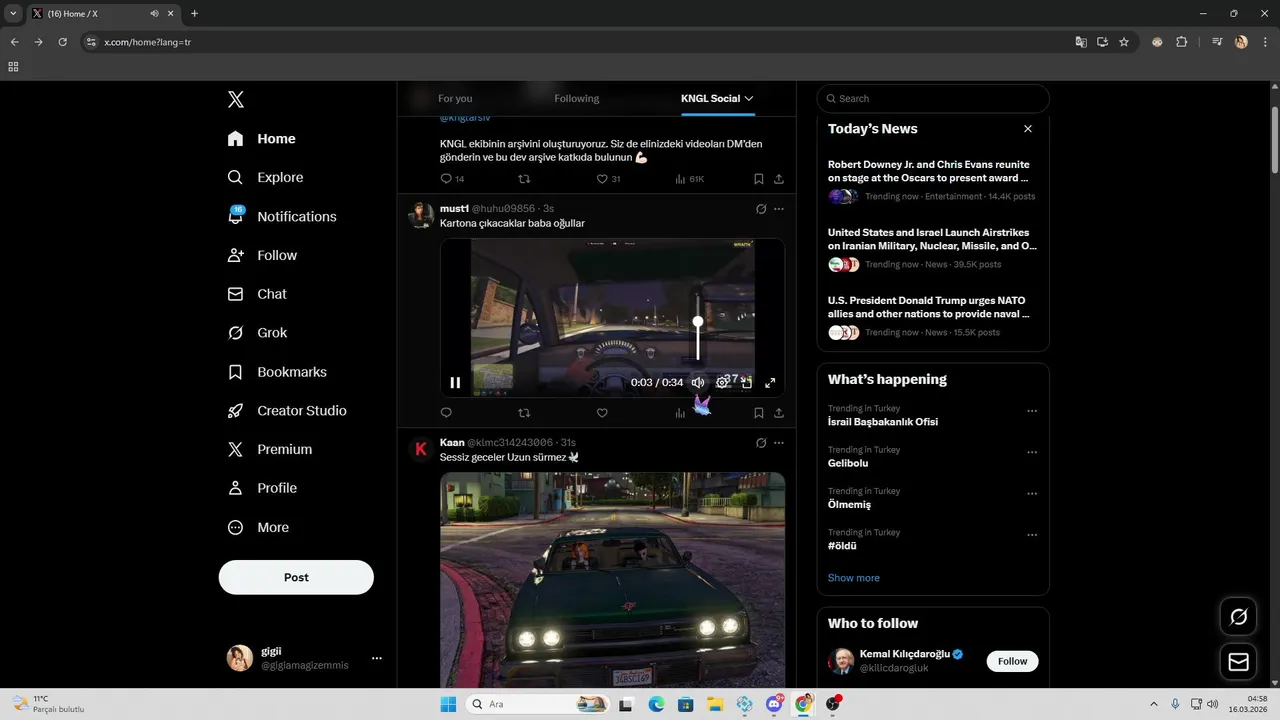Open the Kaan post car image
This screenshot has height=720, width=1280.
click(612, 580)
